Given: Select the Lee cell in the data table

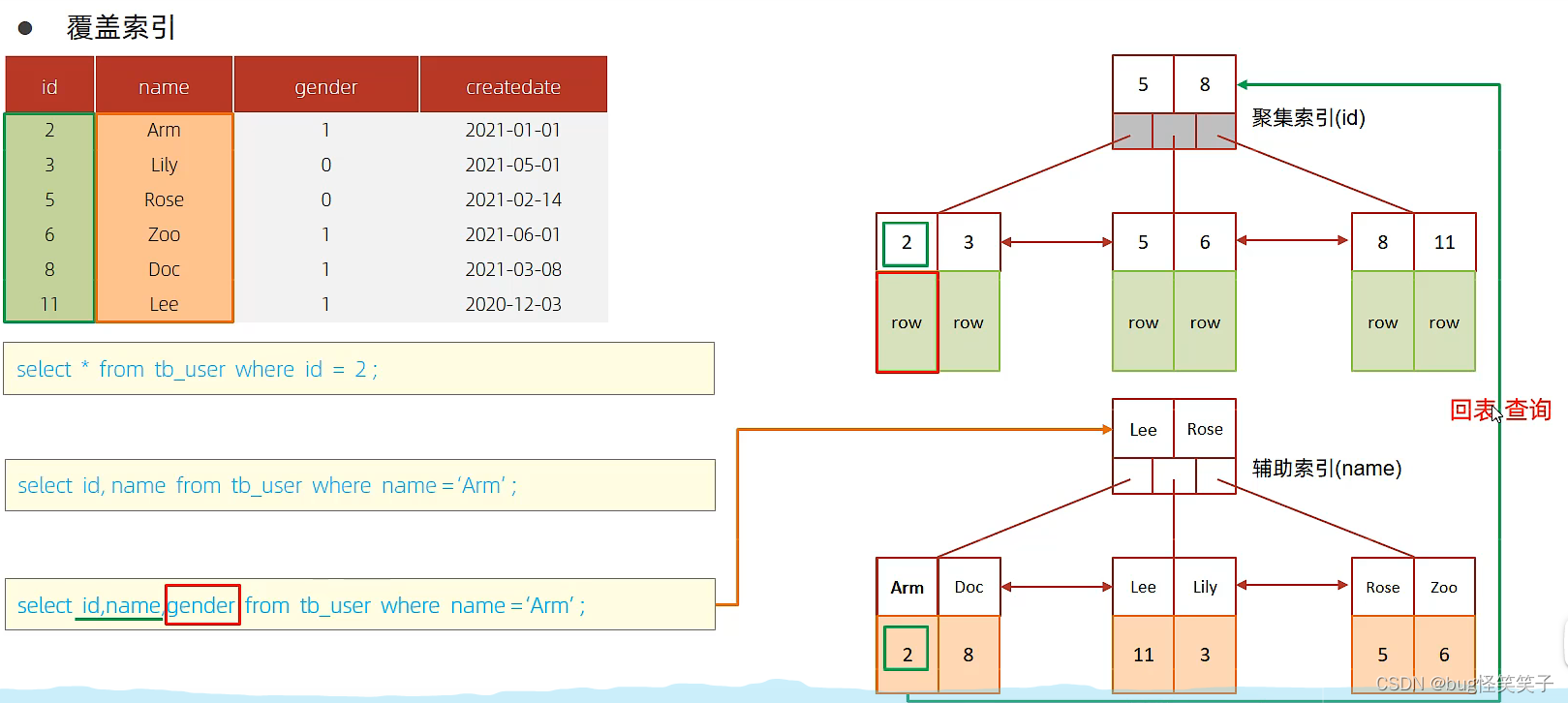Looking at the screenshot, I should [164, 304].
